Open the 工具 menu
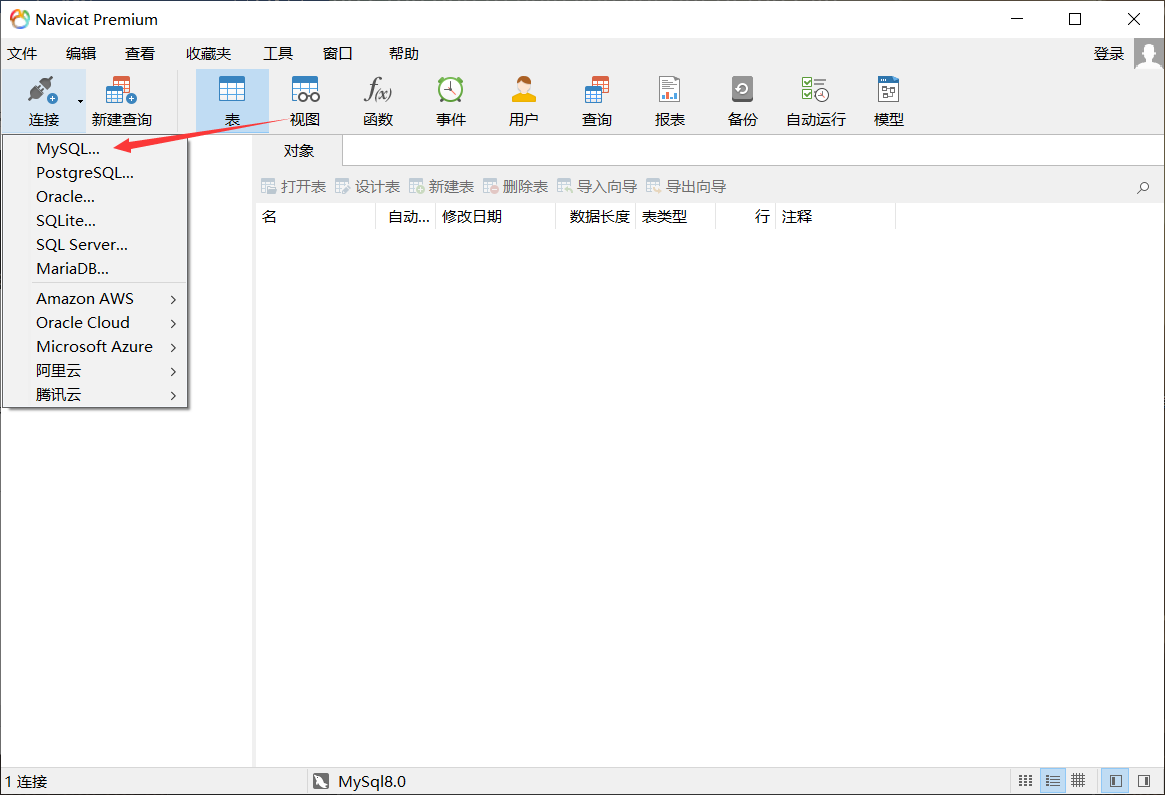 (278, 54)
